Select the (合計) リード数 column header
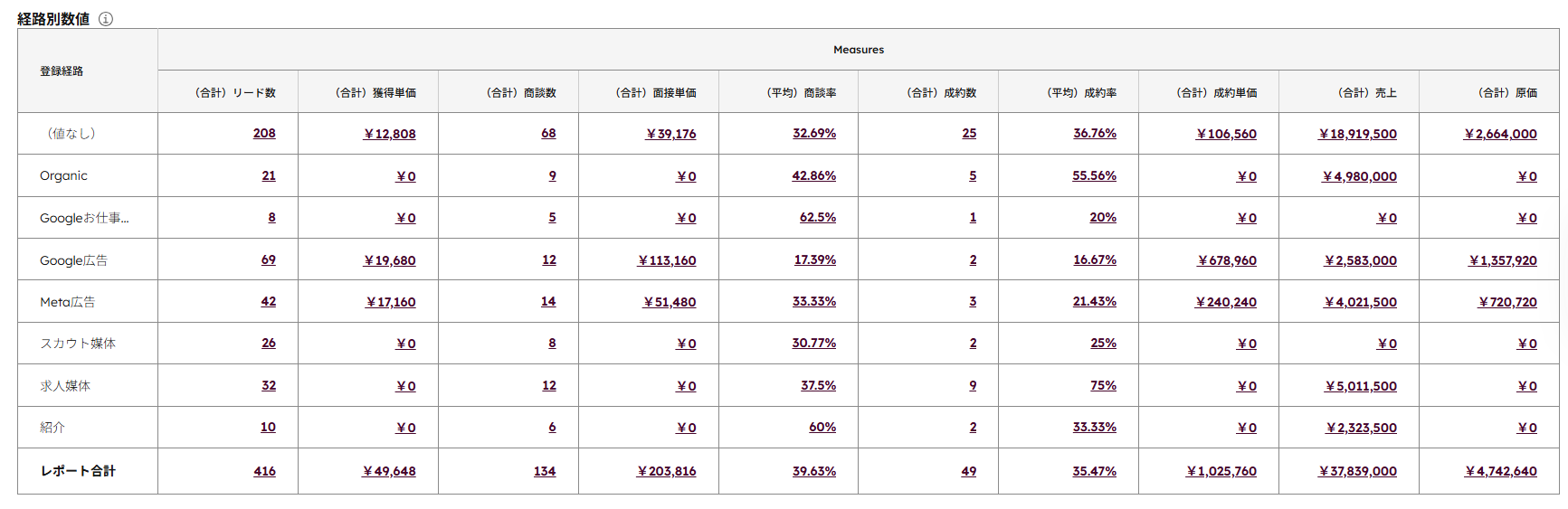 [235, 93]
